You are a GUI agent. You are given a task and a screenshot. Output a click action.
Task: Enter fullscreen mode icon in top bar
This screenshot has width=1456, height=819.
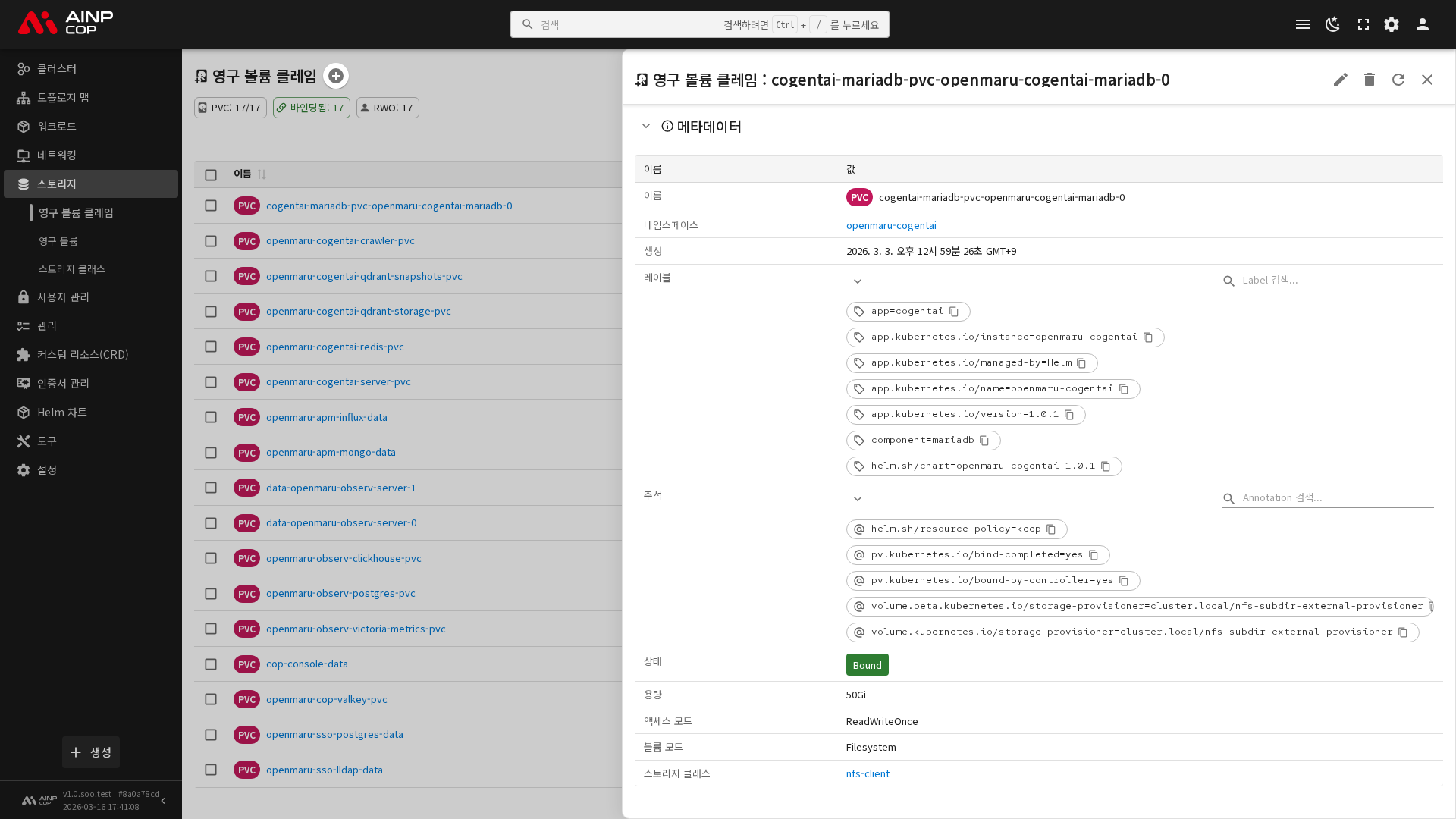(1363, 24)
